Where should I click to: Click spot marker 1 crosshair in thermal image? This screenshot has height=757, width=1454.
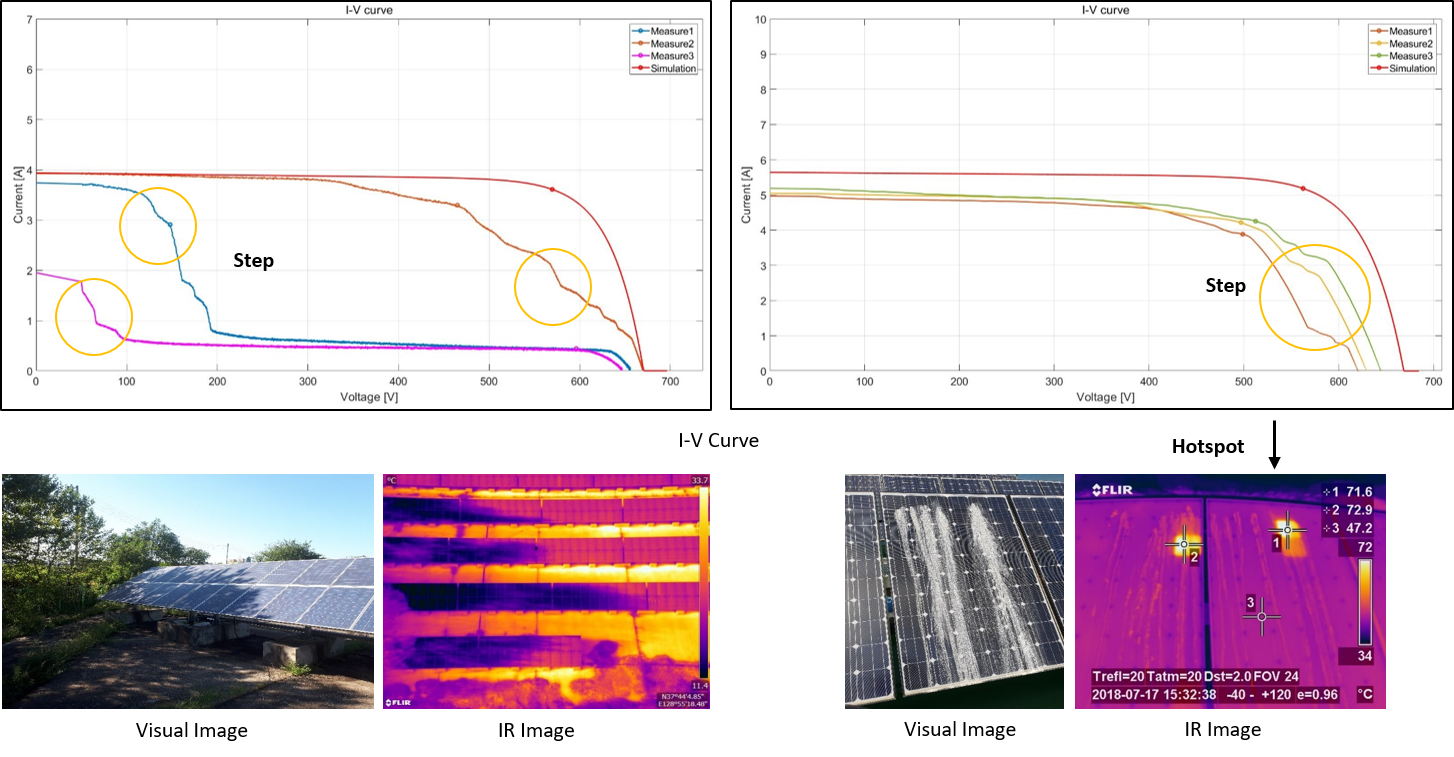1287,529
